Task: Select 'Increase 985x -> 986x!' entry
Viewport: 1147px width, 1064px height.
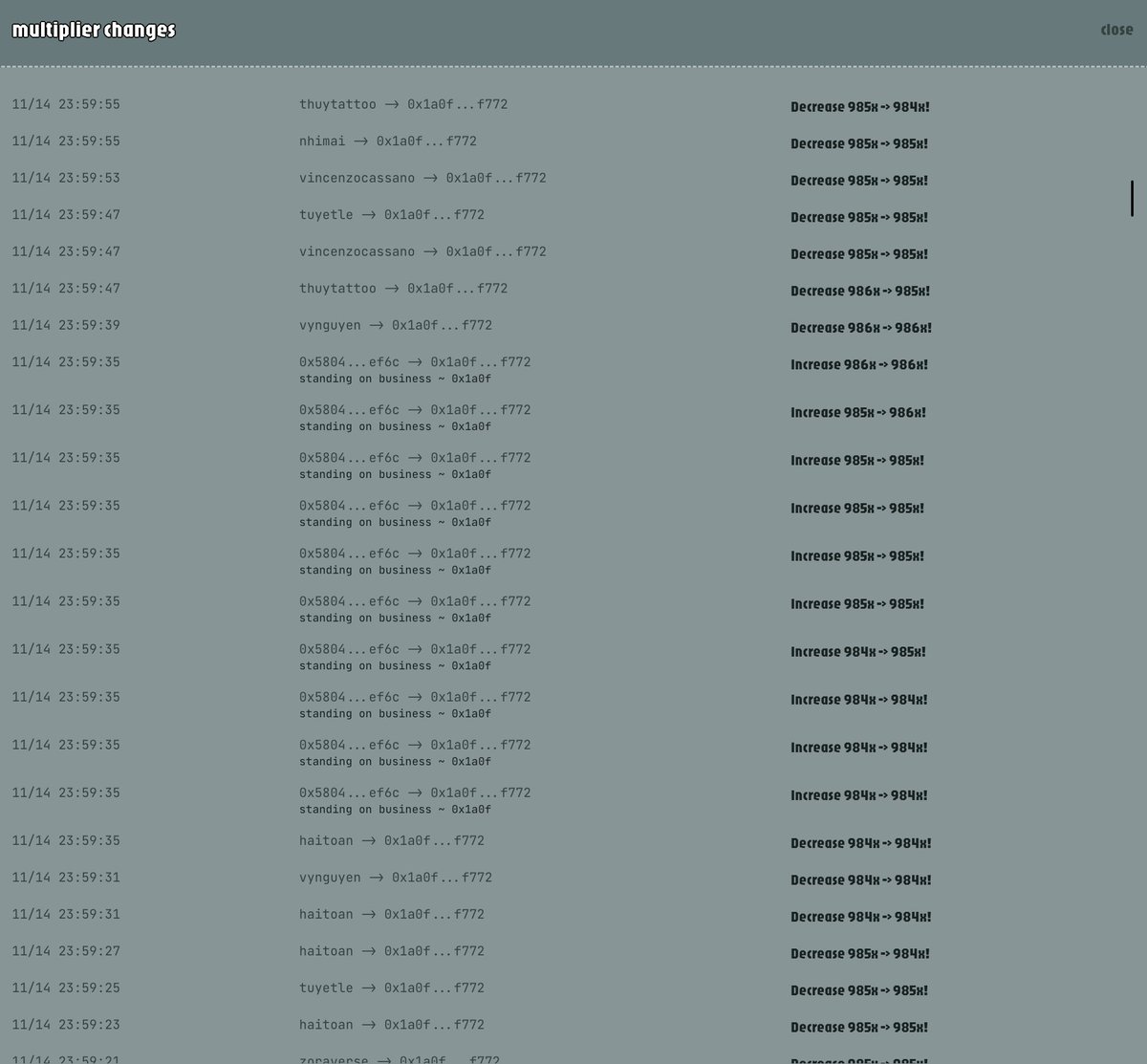Action: coord(858,413)
